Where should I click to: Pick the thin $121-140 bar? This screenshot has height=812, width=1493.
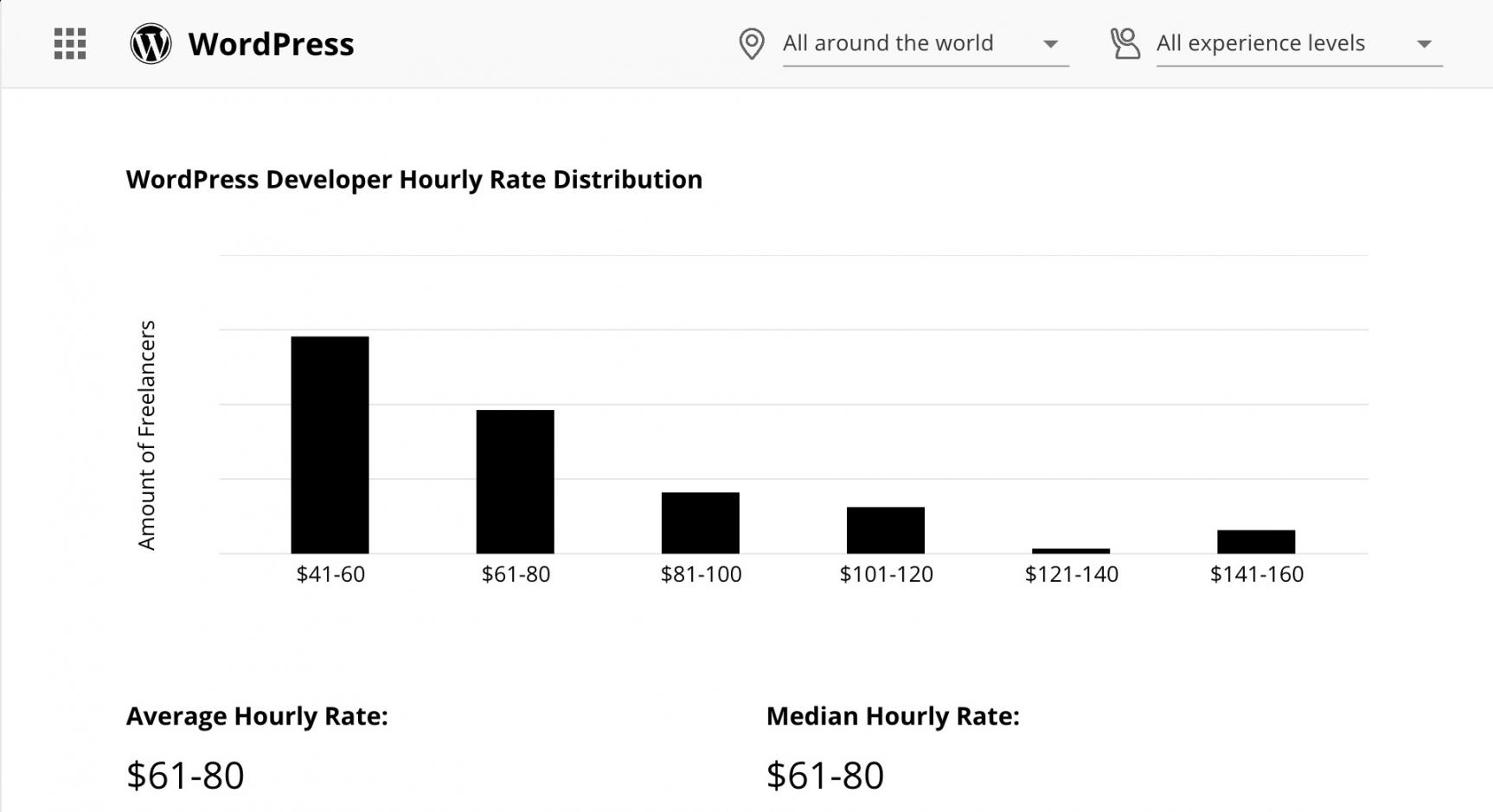point(1070,550)
